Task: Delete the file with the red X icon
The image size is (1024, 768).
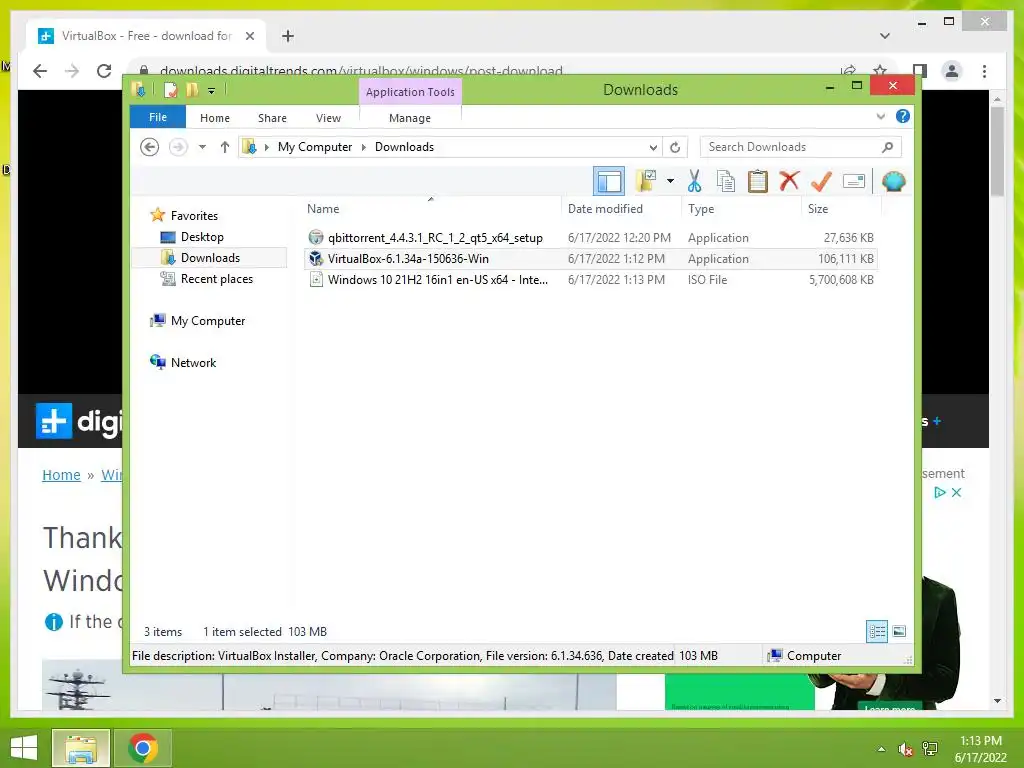Action: [x=789, y=181]
